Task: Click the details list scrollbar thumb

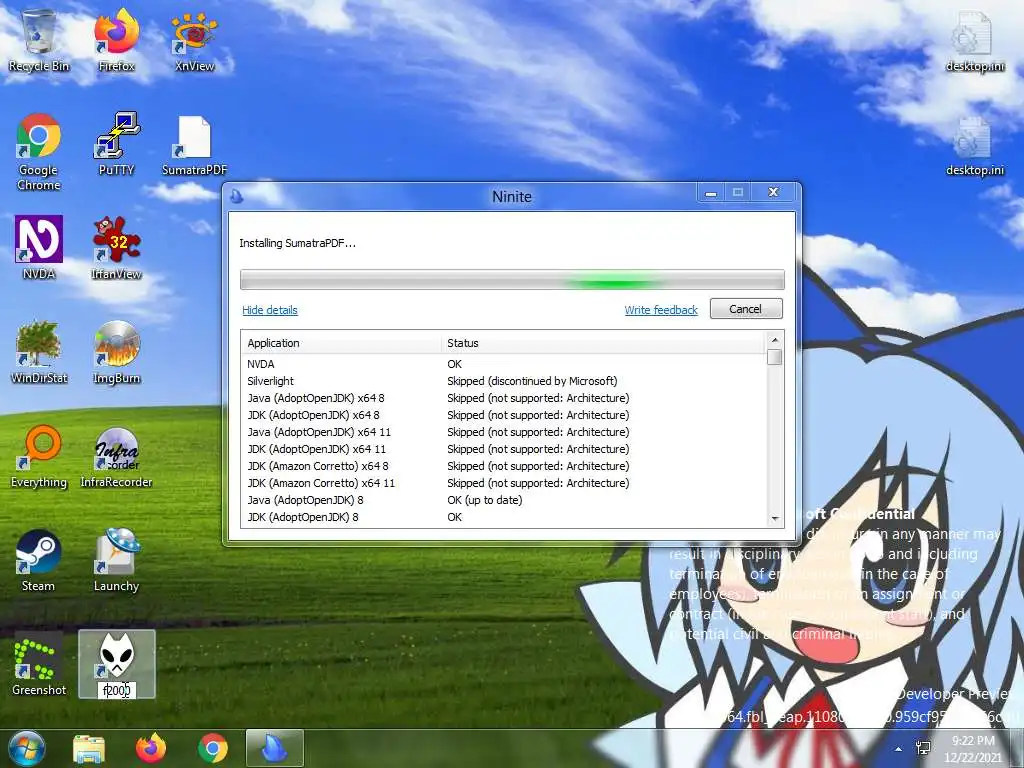Action: pyautogui.click(x=775, y=357)
